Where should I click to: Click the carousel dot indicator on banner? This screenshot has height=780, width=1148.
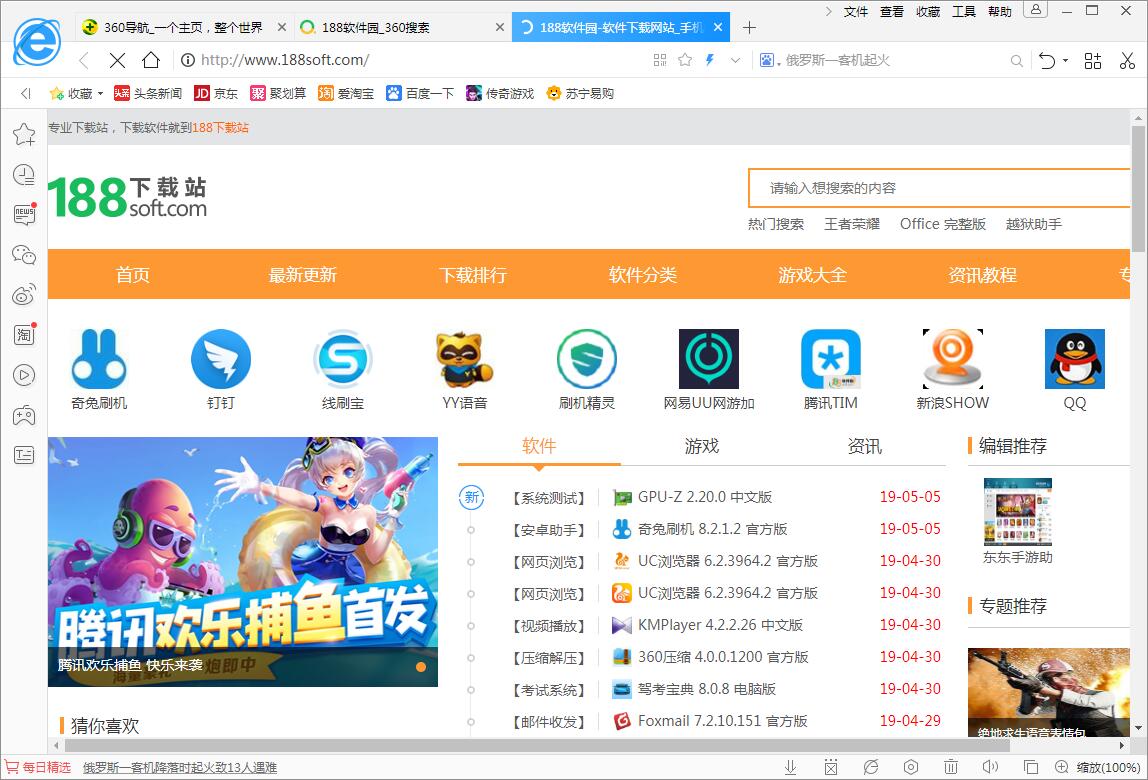click(420, 666)
